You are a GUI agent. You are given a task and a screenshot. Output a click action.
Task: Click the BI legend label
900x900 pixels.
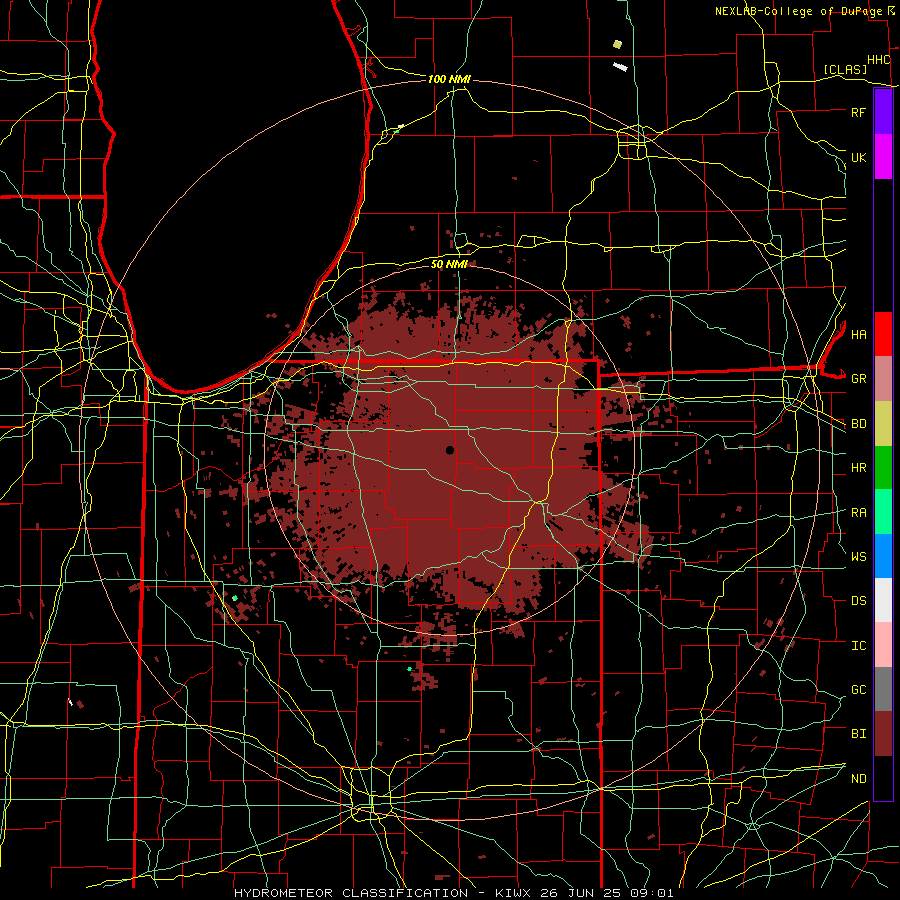coord(858,734)
